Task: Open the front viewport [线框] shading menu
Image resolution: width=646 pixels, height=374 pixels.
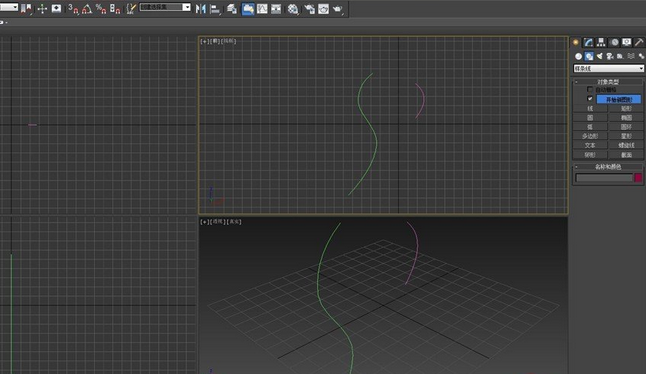Action: click(229, 41)
